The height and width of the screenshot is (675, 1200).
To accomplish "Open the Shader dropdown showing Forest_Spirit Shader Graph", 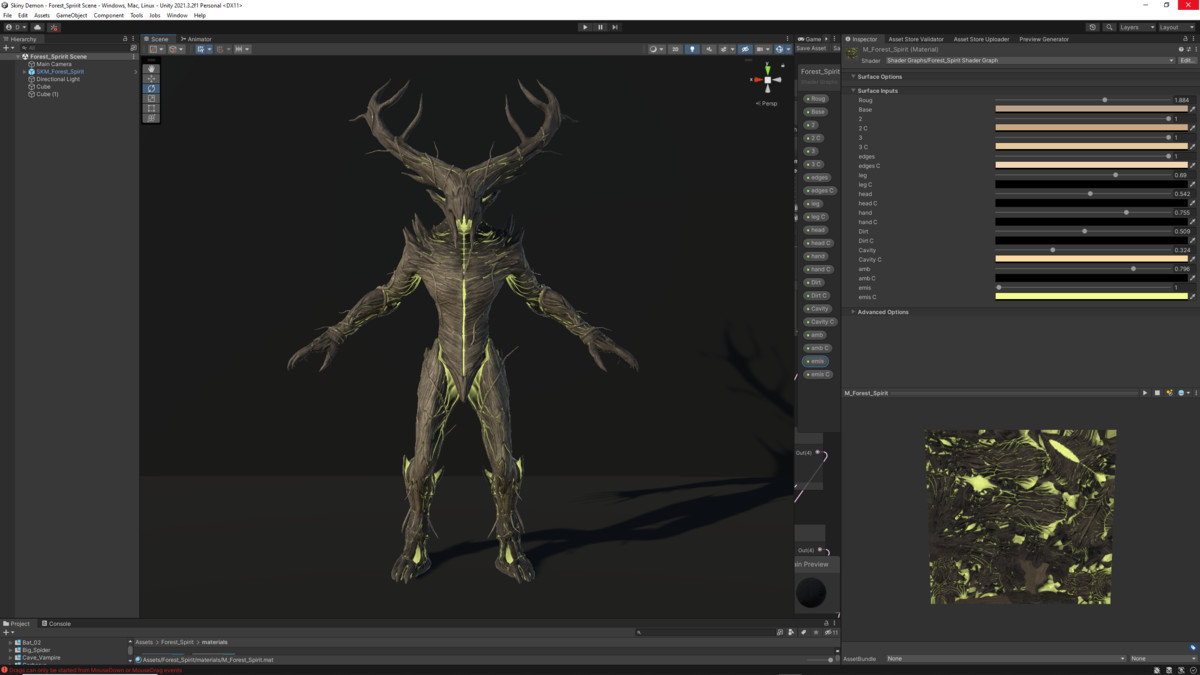I will point(1020,60).
